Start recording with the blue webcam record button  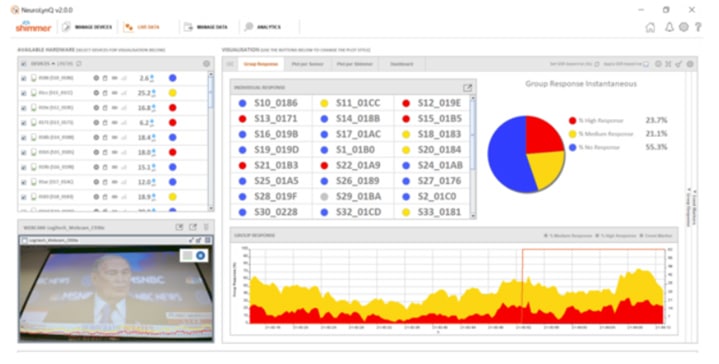200,255
